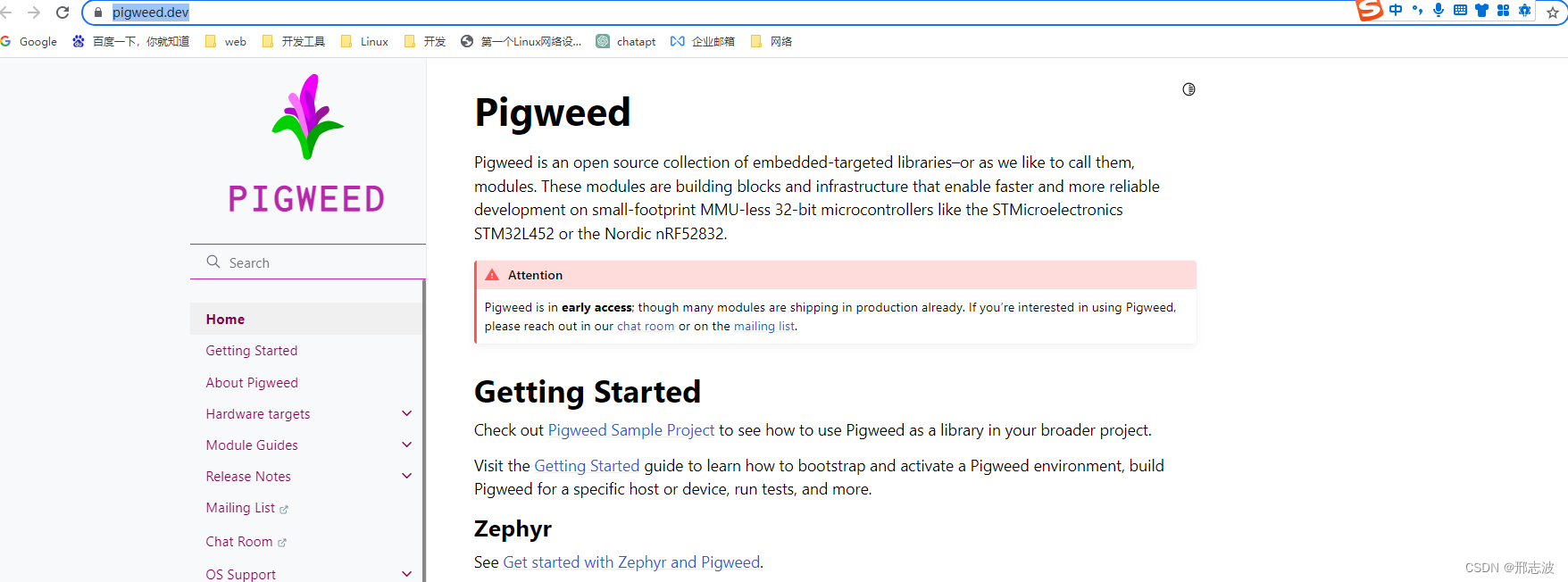Click the sidebar Search field
Image resolution: width=1568 pixels, height=582 pixels.
(x=308, y=262)
